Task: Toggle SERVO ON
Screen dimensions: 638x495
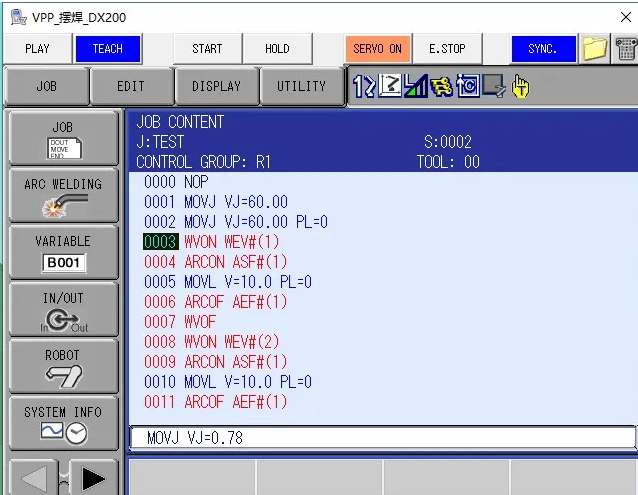Action: (x=378, y=49)
